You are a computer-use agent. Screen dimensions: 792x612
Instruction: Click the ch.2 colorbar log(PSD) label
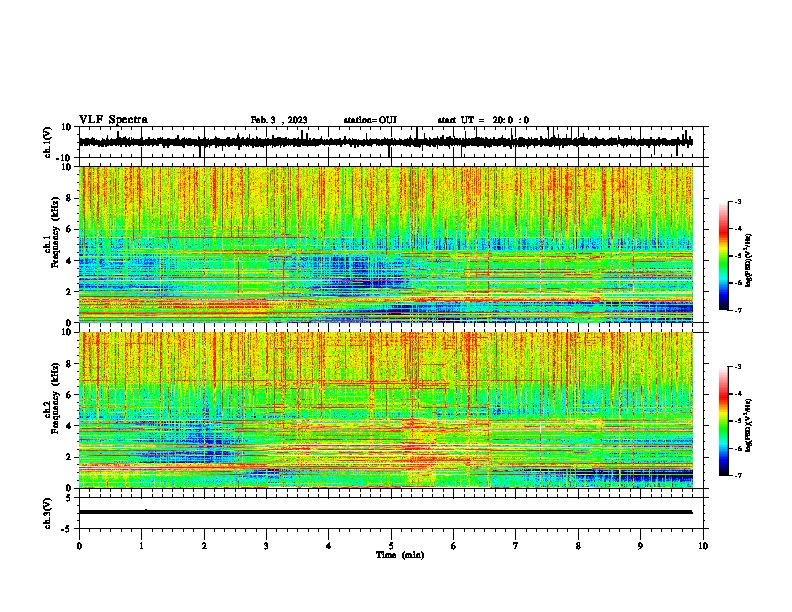pyautogui.click(x=748, y=425)
